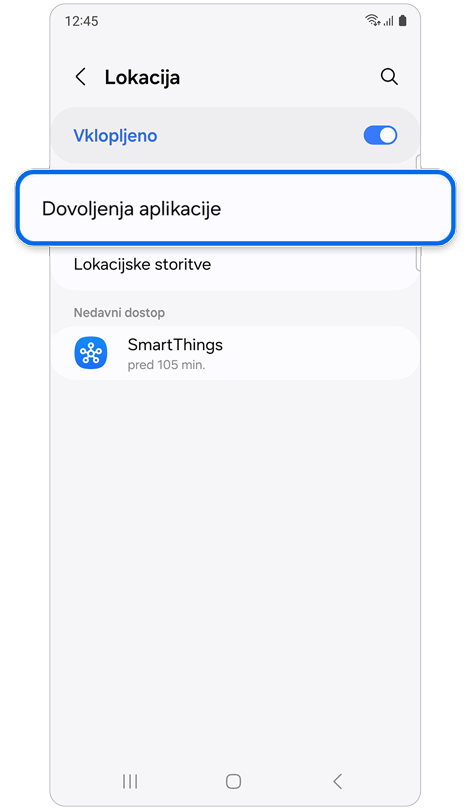Viewport: 470px width, 810px height.
Task: Tap the pred 105 min. timestamp
Action: [166, 365]
